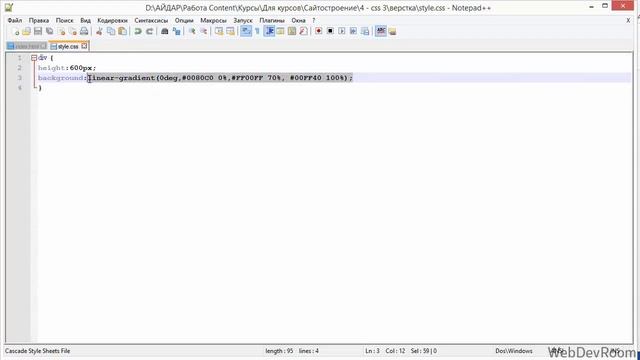
Task: Click the last yellow toolbar icon
Action: (x=392, y=31)
